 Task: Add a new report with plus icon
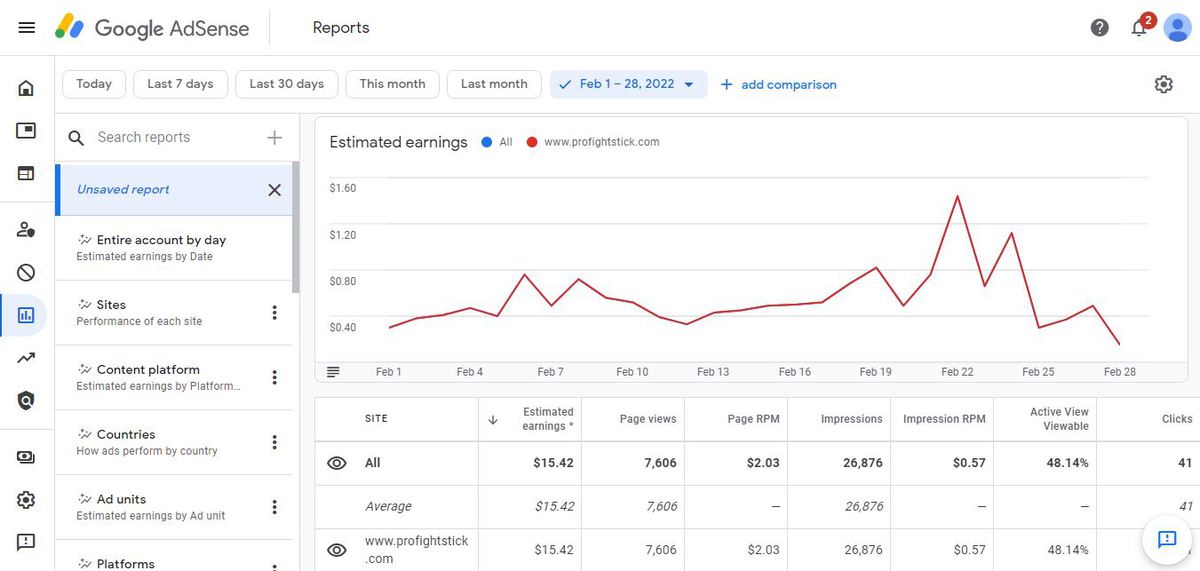click(x=274, y=137)
